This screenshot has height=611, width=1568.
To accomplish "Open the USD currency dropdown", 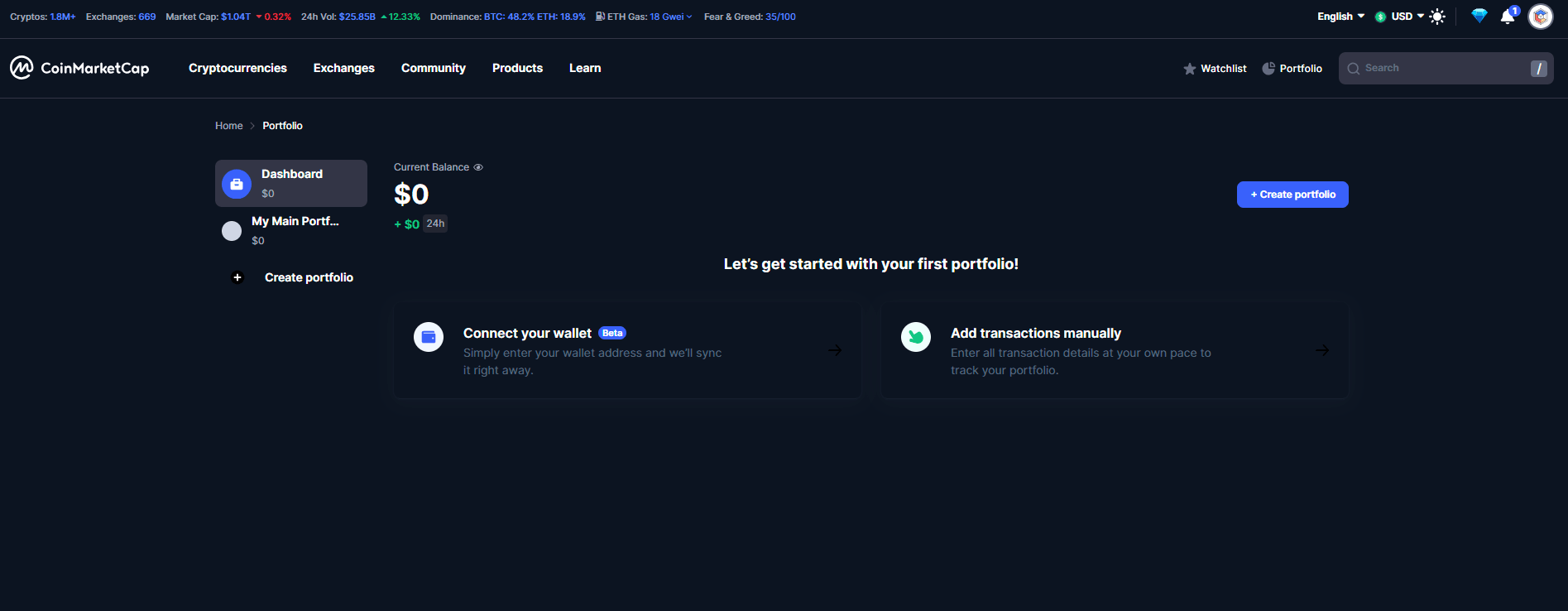I will pyautogui.click(x=1407, y=17).
